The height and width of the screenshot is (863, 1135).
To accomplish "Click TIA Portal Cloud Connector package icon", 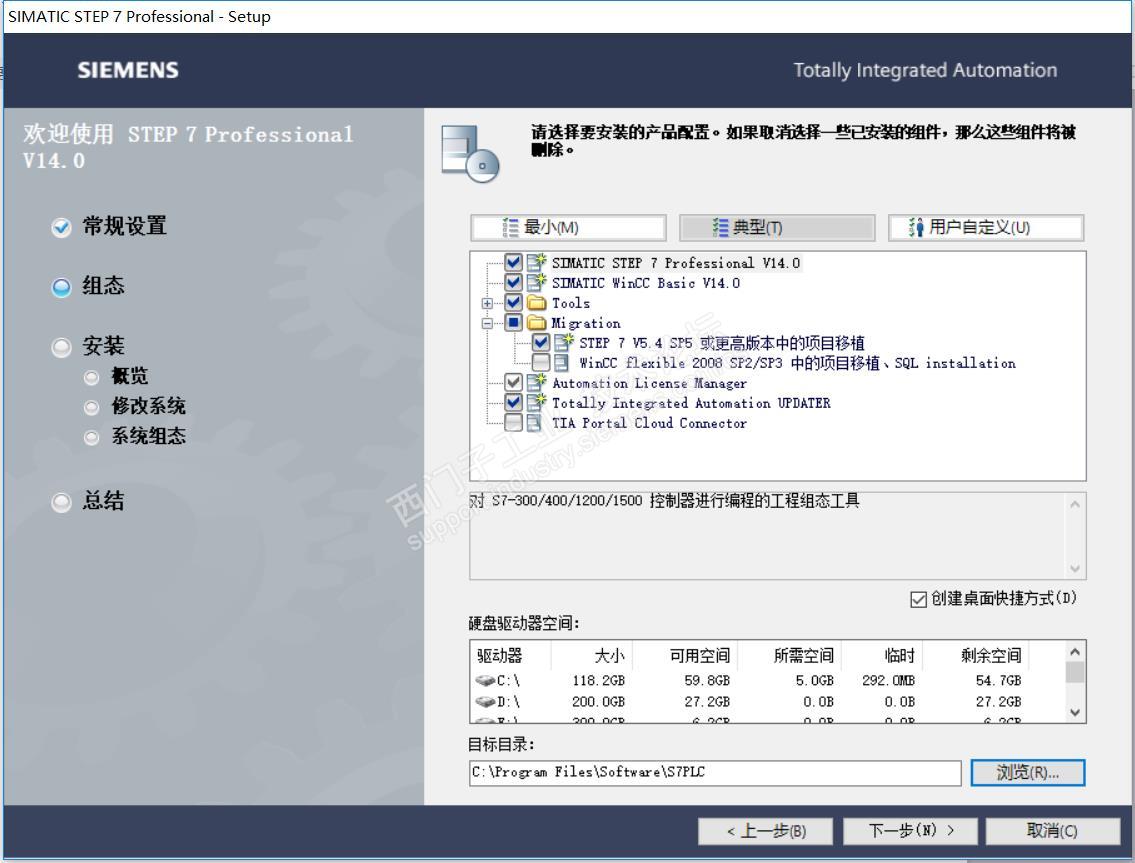I will pyautogui.click(x=535, y=422).
